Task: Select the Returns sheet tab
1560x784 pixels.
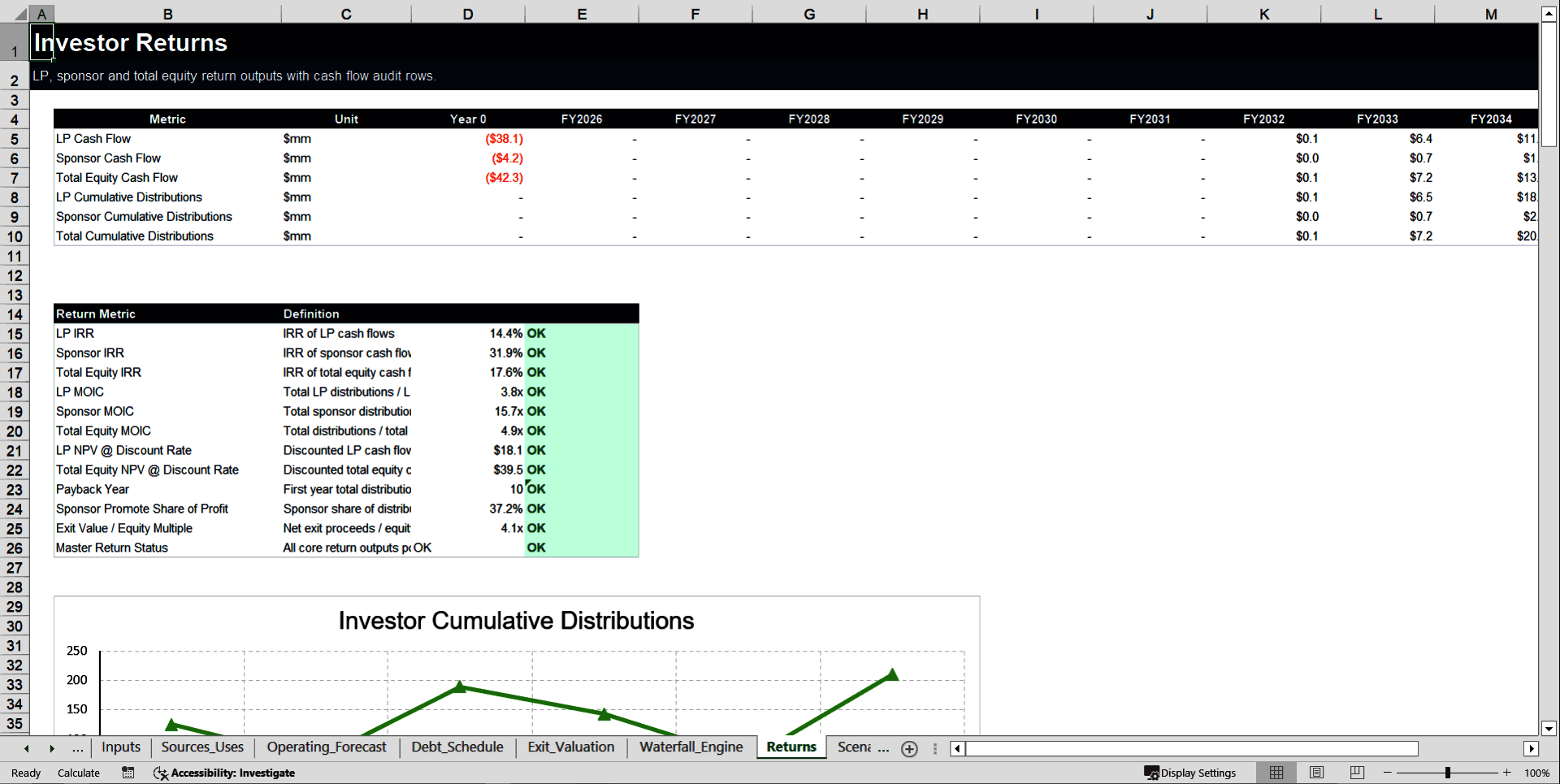Action: point(791,747)
